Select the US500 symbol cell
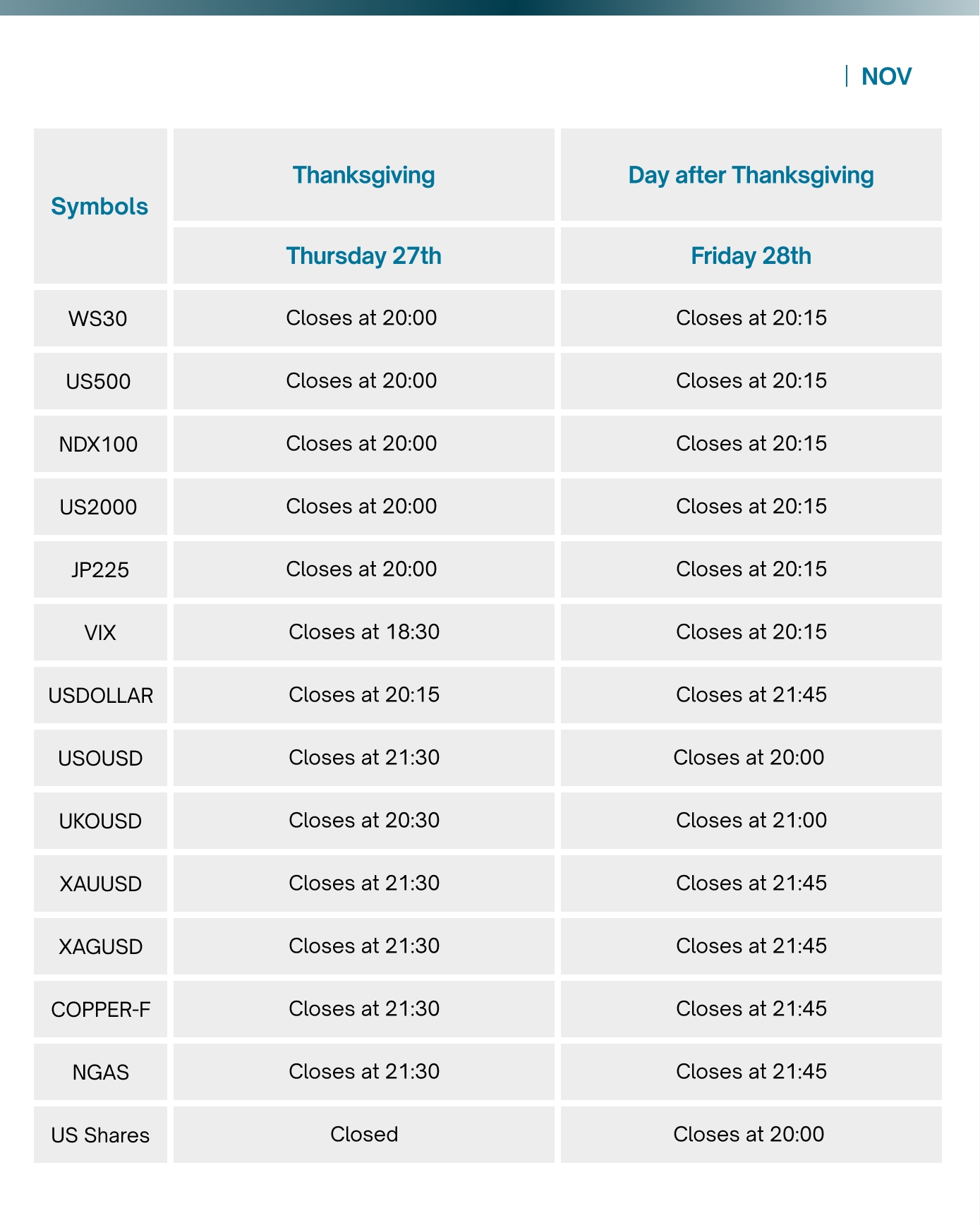The image size is (980, 1225). [x=98, y=381]
